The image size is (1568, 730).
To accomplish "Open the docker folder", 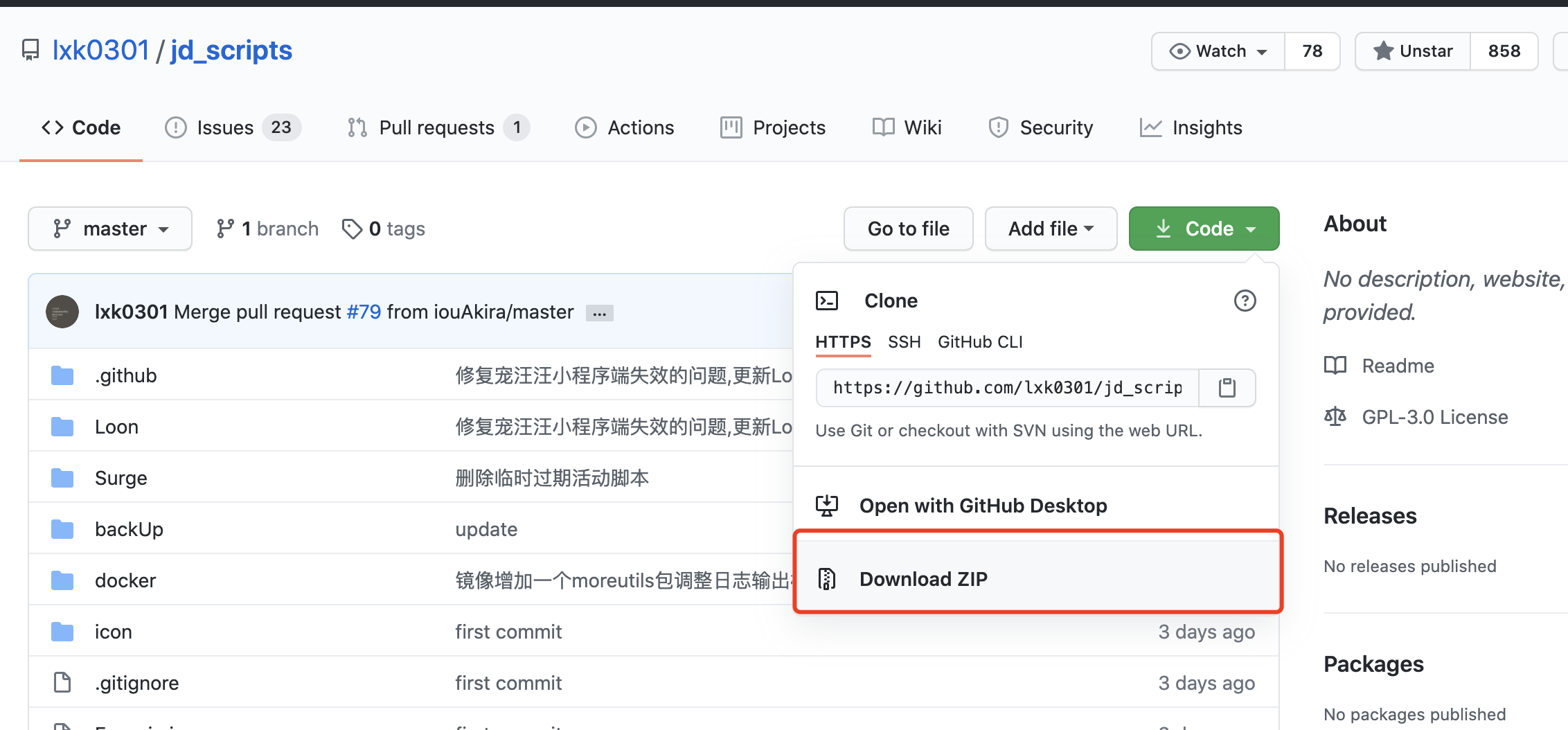I will tap(125, 580).
